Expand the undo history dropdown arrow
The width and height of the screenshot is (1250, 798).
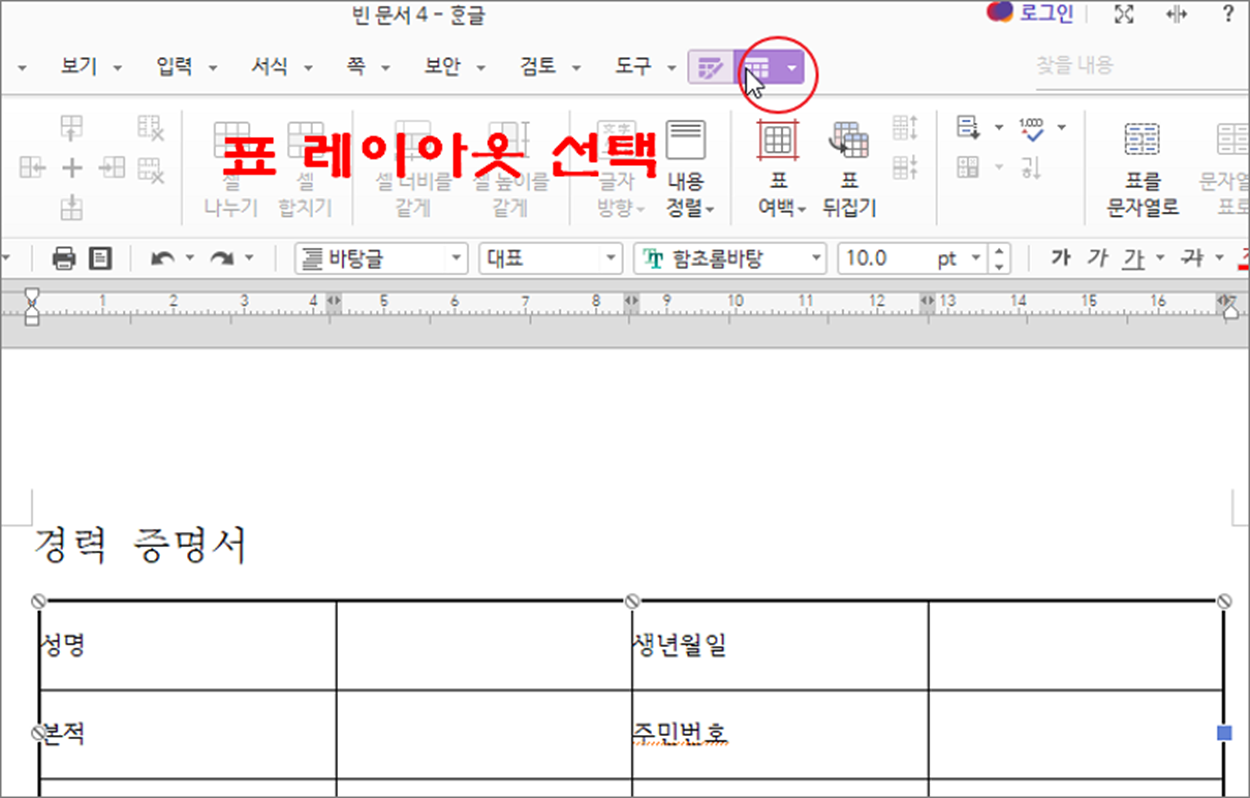[188, 259]
